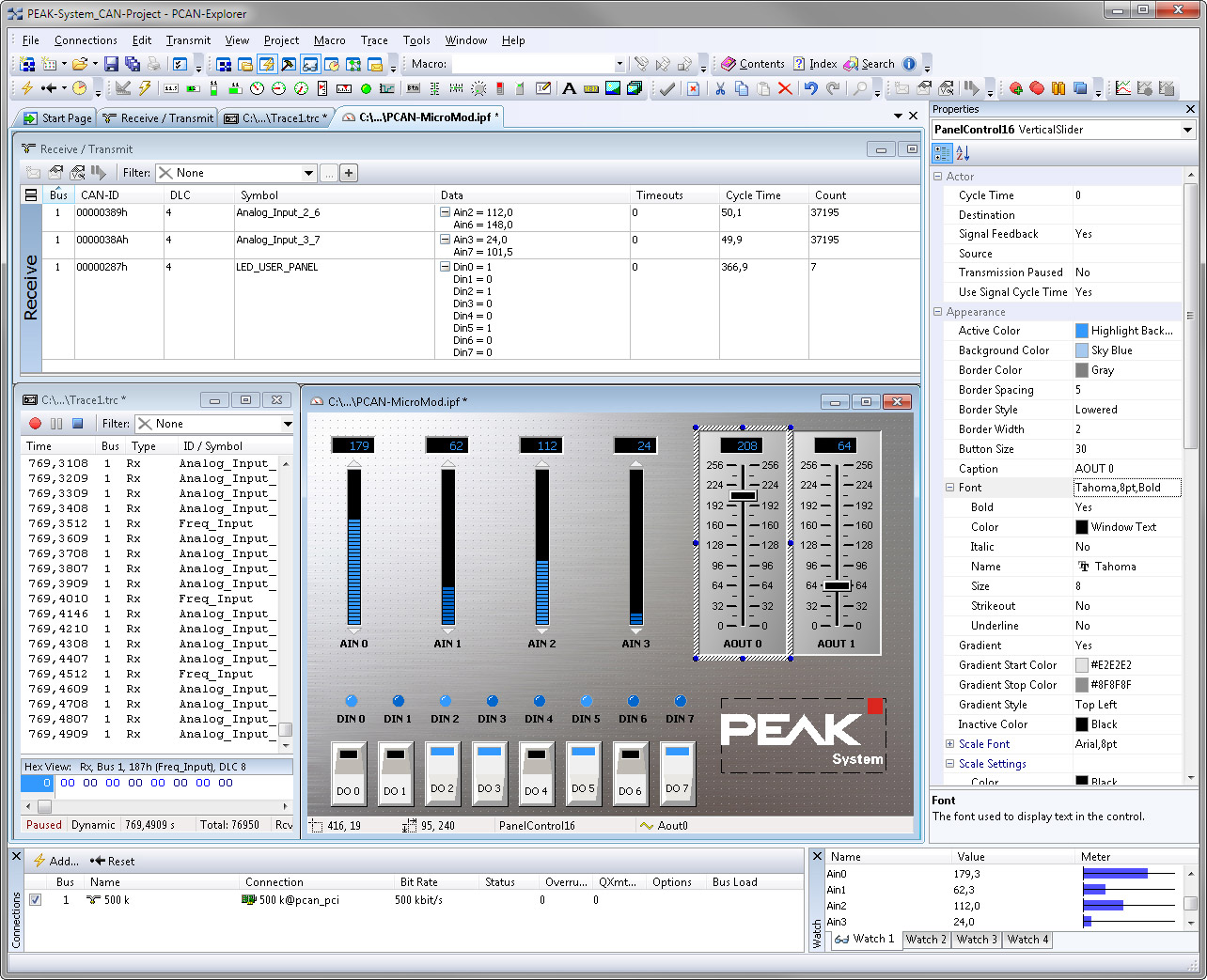
Task: Click the large A text label tool
Action: coord(569,88)
